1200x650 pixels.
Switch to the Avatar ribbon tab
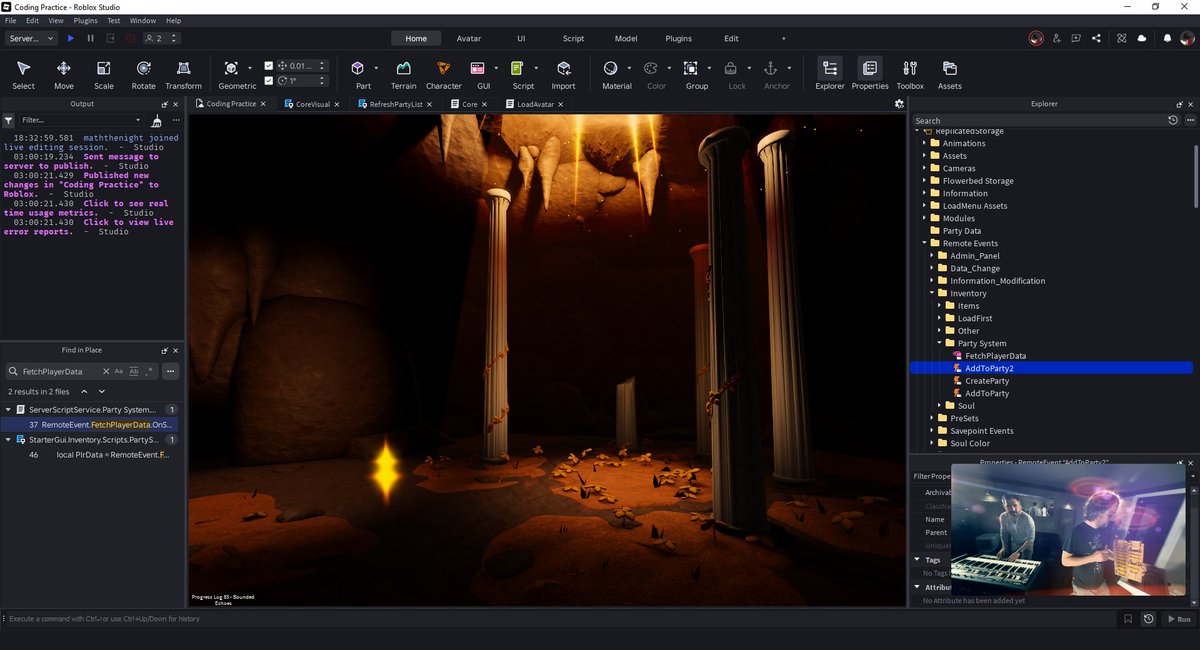pyautogui.click(x=468, y=38)
